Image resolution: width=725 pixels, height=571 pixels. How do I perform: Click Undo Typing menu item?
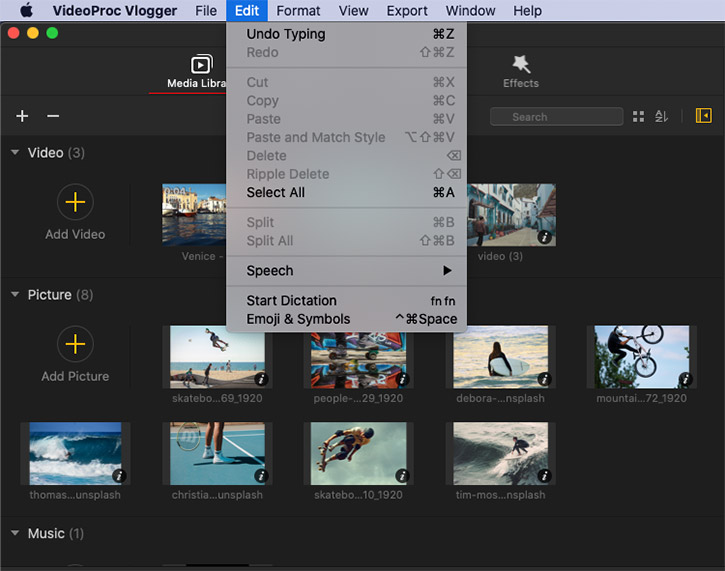pyautogui.click(x=286, y=34)
